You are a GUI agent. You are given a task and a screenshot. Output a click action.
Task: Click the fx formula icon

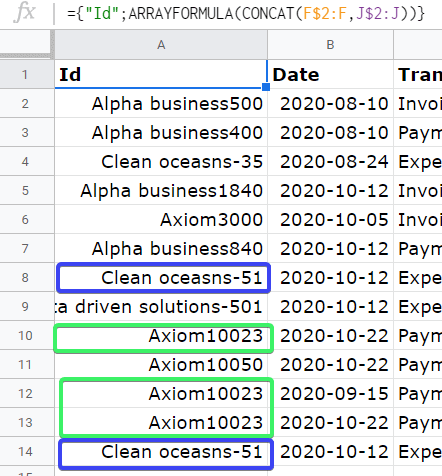coord(25,13)
